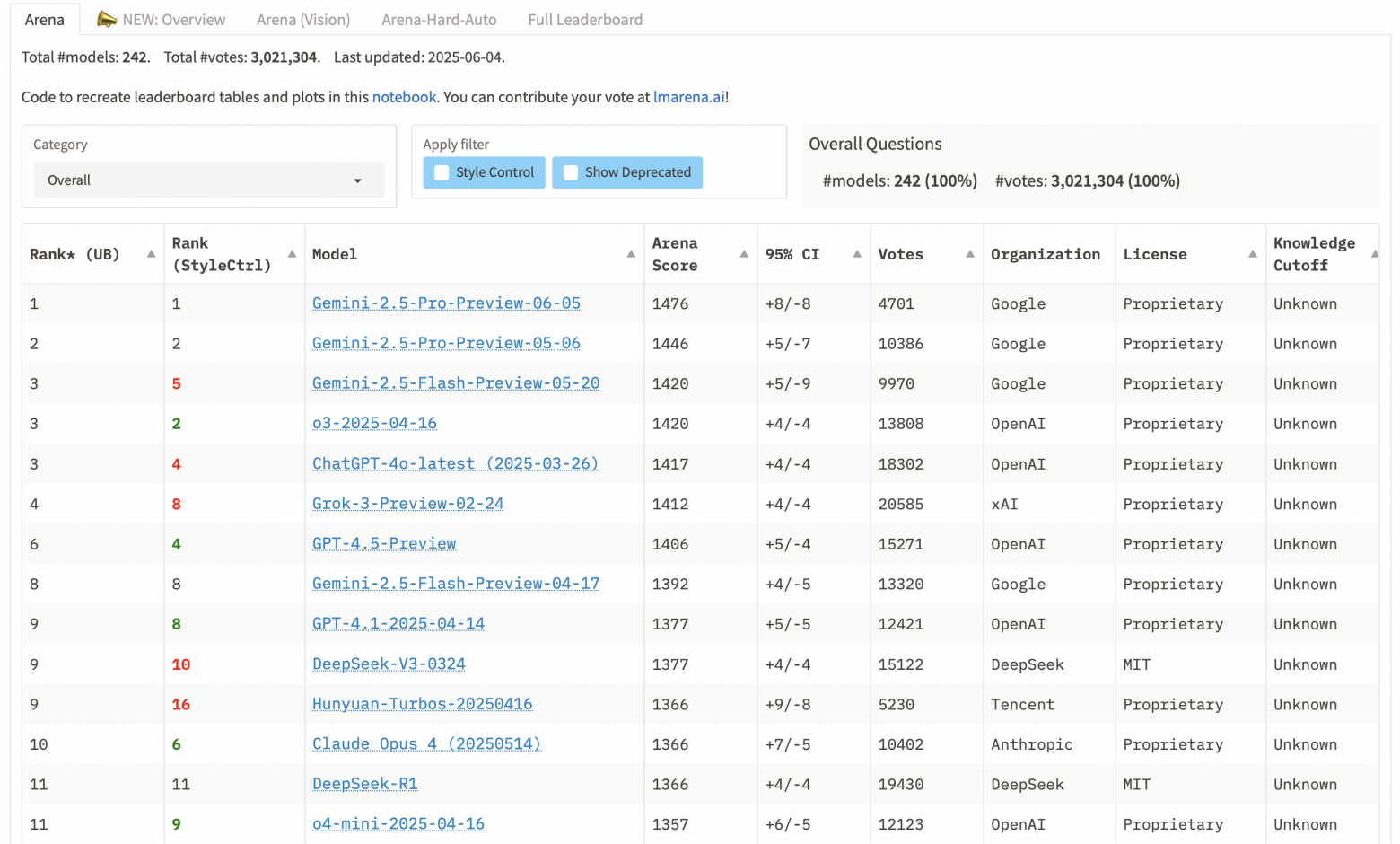The height and width of the screenshot is (844, 1400).
Task: Click the Apply filter label
Action: 456,145
